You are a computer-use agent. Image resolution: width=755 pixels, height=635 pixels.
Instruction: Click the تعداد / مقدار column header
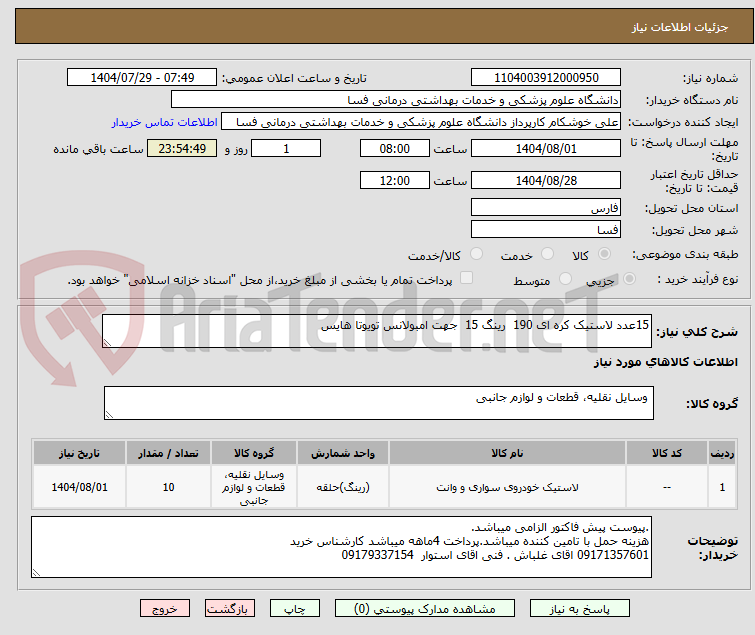(x=168, y=453)
